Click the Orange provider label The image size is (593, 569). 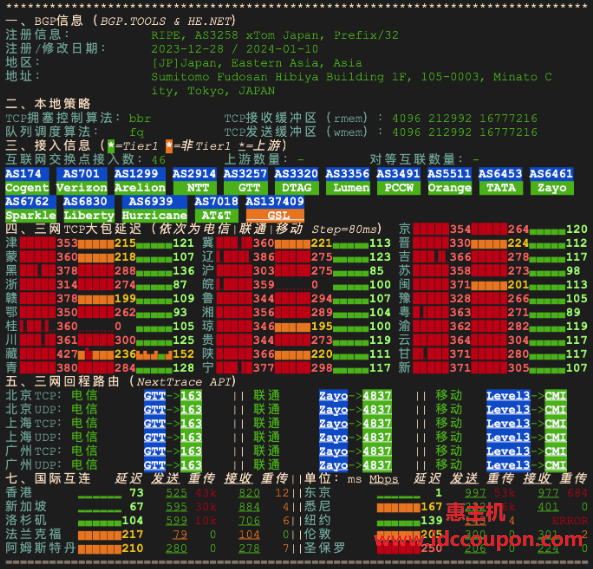pyautogui.click(x=449, y=188)
